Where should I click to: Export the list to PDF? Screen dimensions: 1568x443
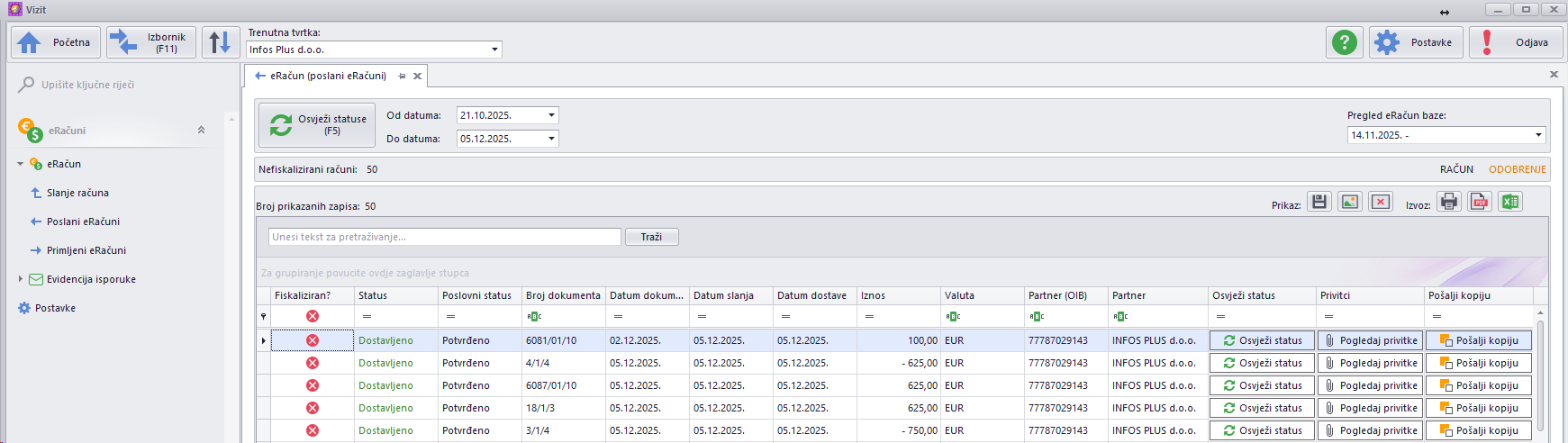[x=1480, y=202]
